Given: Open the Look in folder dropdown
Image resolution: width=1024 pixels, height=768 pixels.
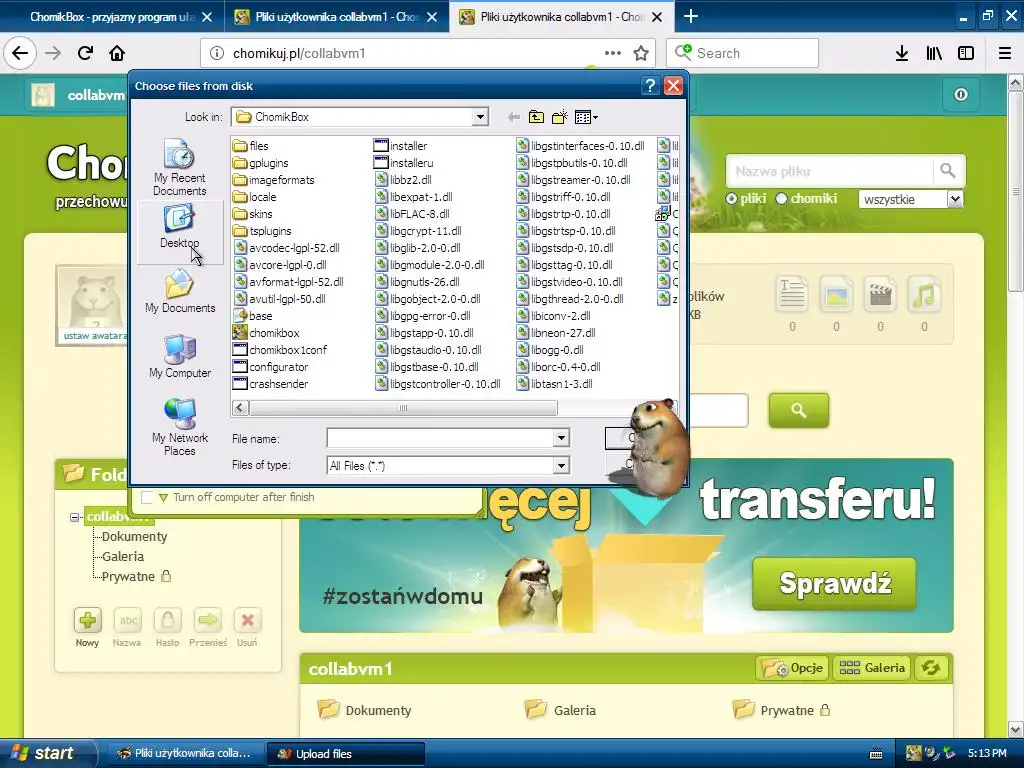Looking at the screenshot, I should 480,117.
